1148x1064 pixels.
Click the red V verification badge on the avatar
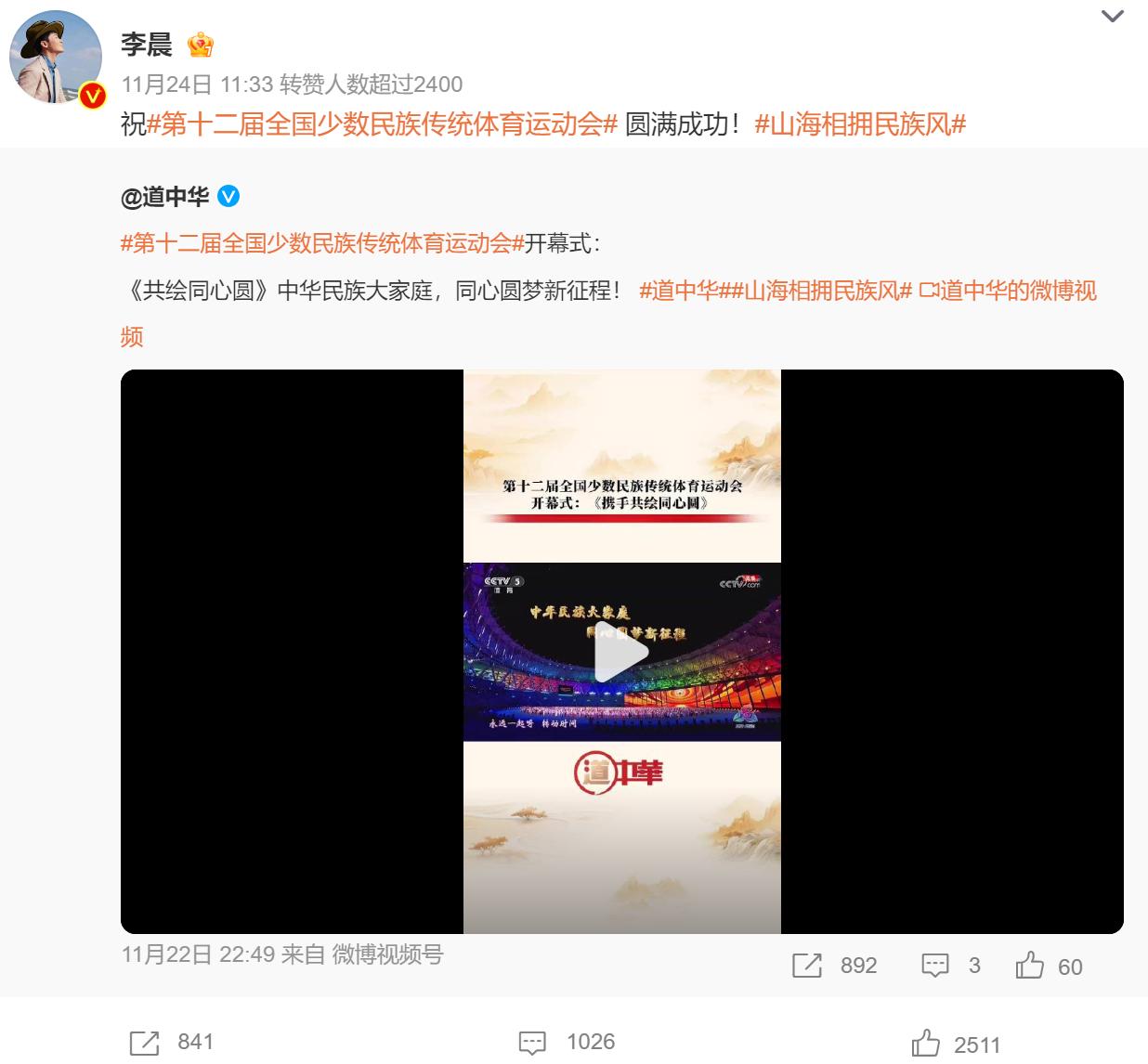(x=92, y=95)
